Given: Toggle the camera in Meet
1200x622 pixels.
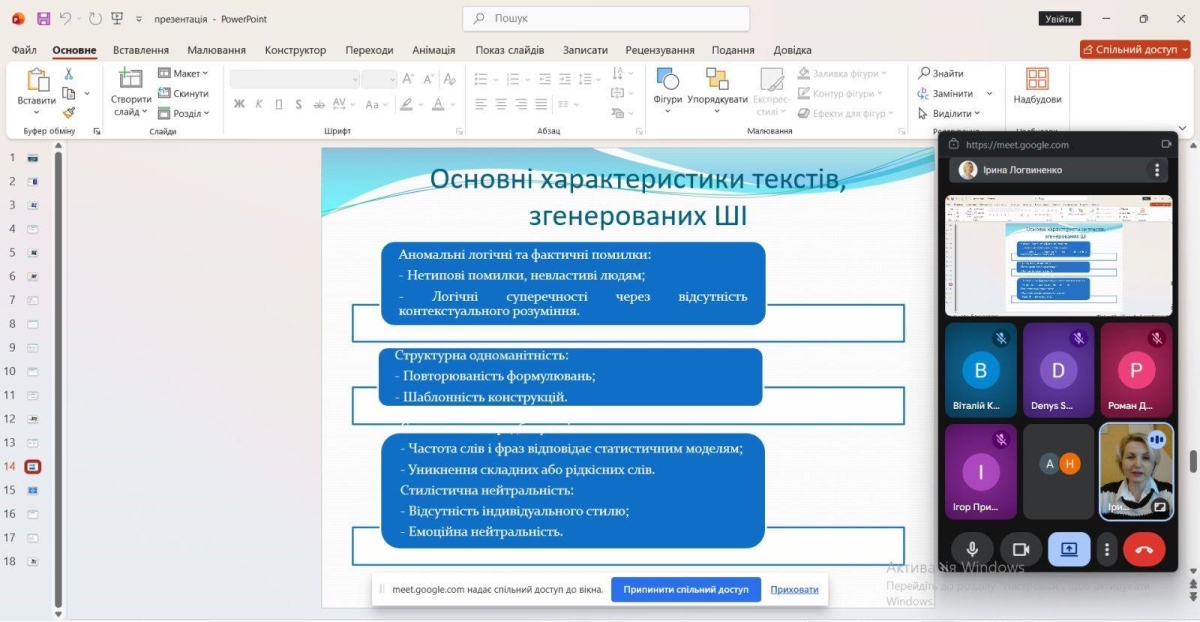Looking at the screenshot, I should [1021, 549].
